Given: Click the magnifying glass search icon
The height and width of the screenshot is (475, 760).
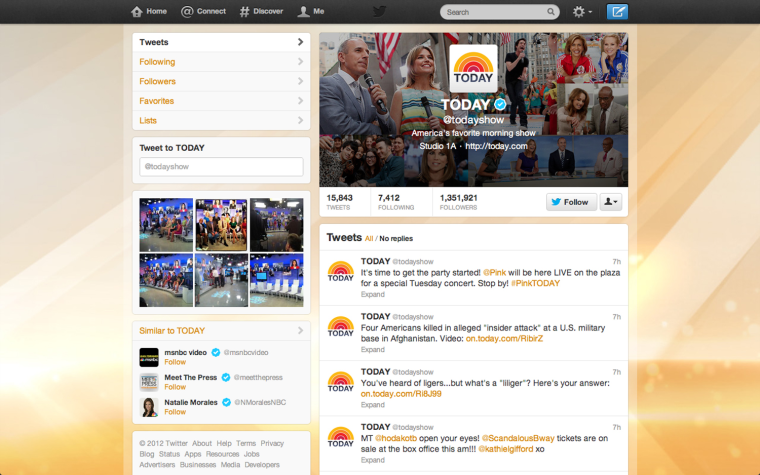Looking at the screenshot, I should pos(551,12).
